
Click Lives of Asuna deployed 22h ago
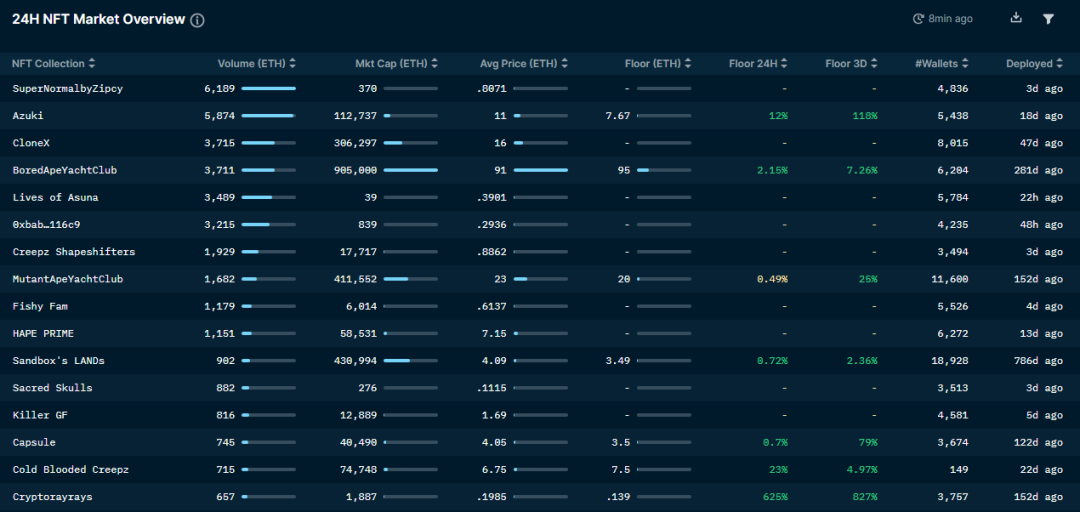tap(1041, 197)
